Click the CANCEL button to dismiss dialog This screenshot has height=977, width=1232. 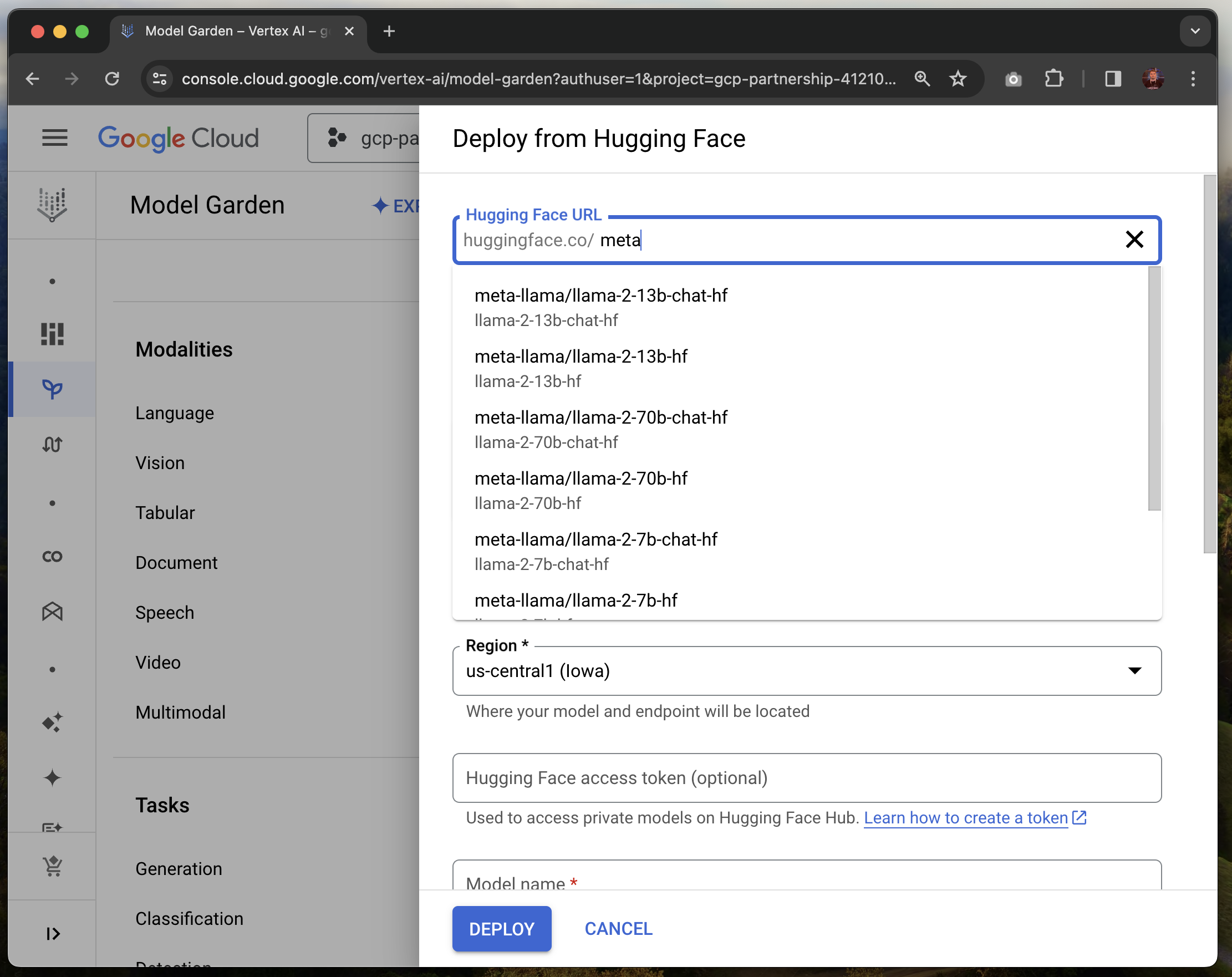click(619, 928)
